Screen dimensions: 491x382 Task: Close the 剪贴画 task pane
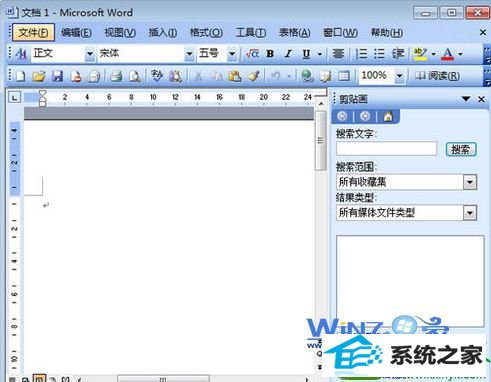tap(481, 99)
